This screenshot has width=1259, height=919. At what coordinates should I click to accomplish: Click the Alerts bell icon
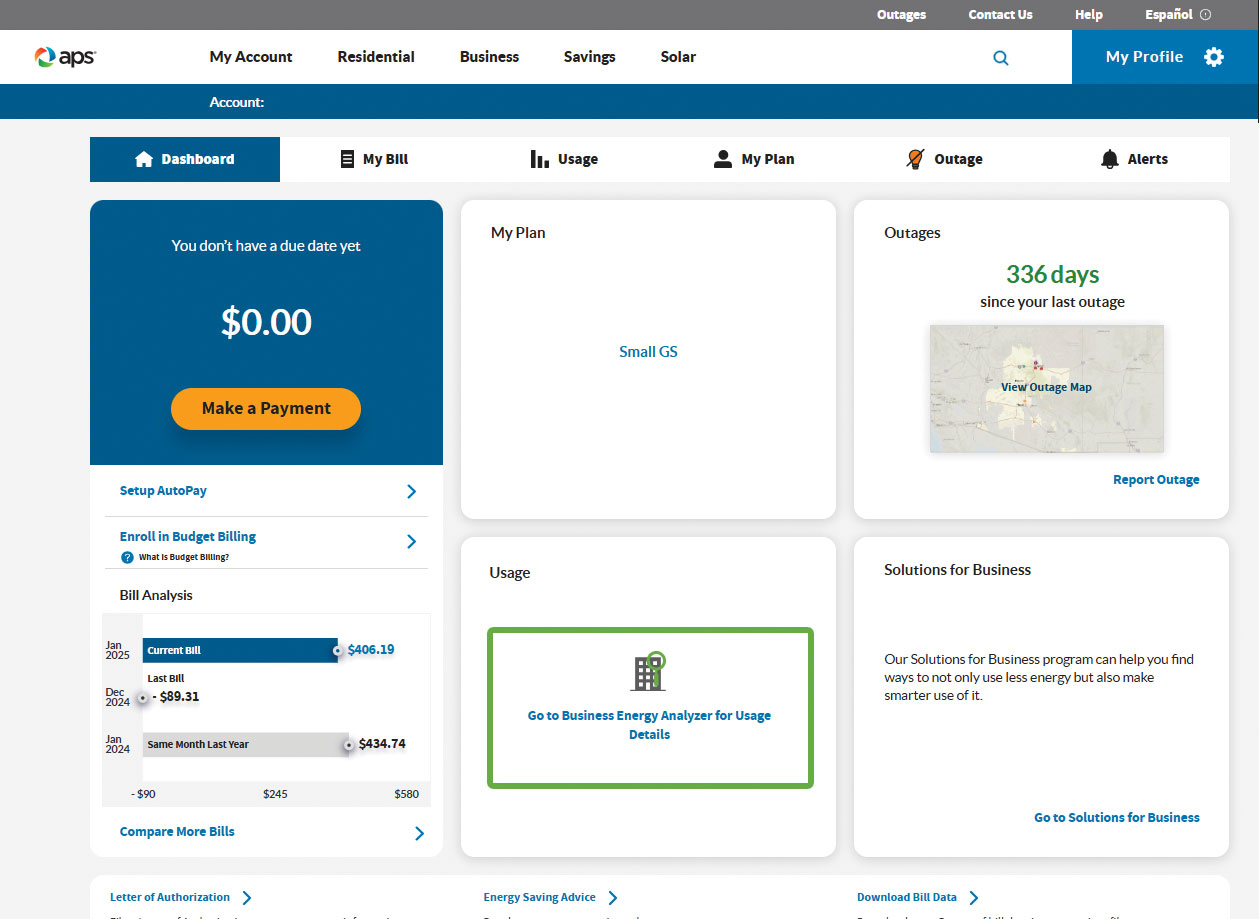click(1109, 159)
